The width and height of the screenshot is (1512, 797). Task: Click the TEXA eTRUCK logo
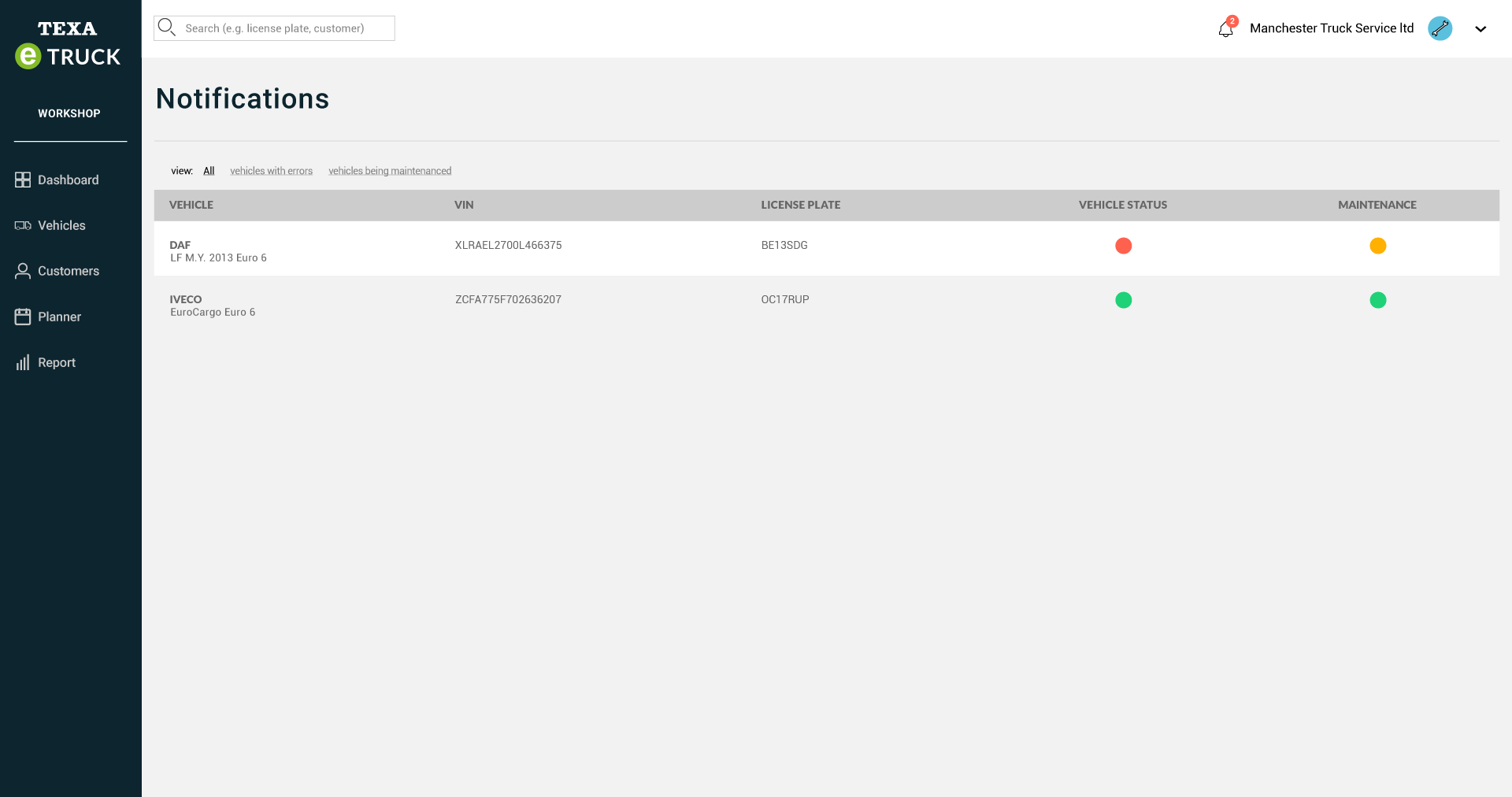68,45
